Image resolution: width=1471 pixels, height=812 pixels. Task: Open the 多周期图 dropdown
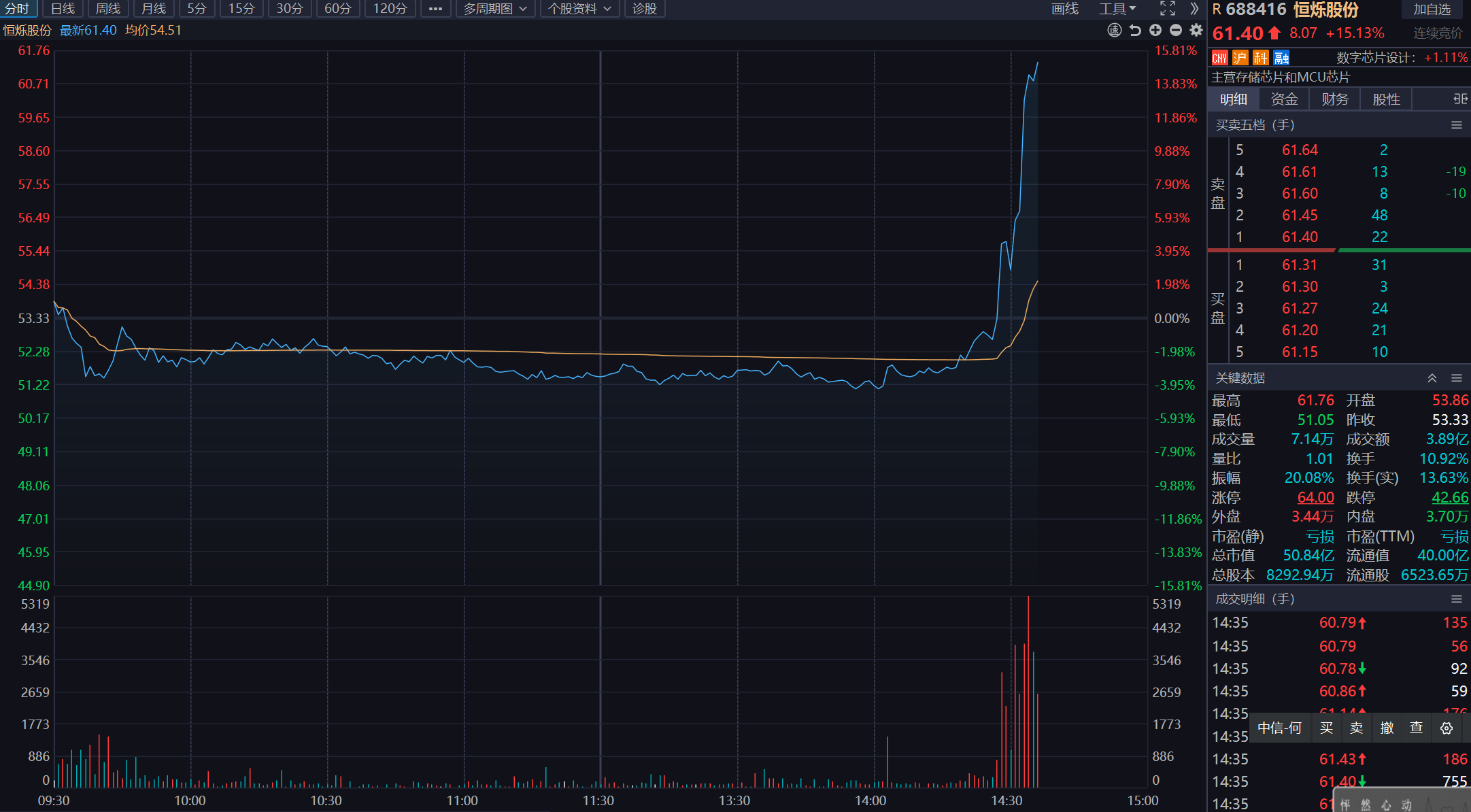[x=495, y=9]
